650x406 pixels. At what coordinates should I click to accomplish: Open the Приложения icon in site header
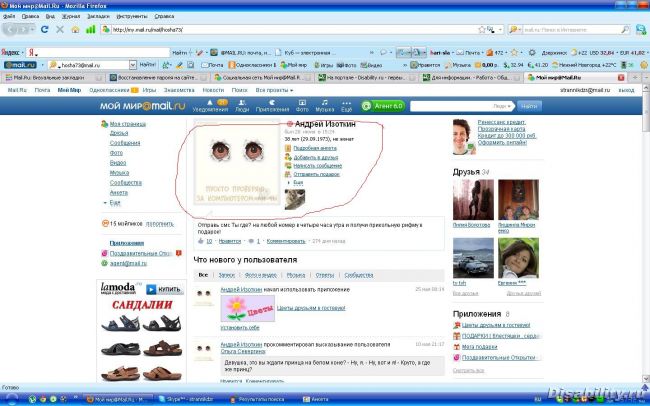click(272, 106)
